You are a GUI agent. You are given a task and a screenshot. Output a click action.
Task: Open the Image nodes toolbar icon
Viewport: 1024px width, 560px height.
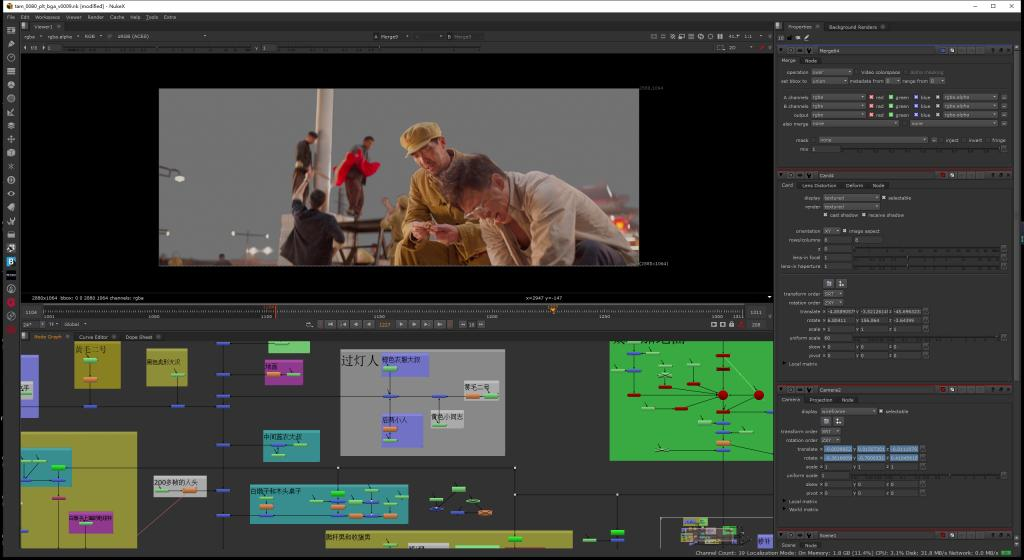click(x=11, y=31)
